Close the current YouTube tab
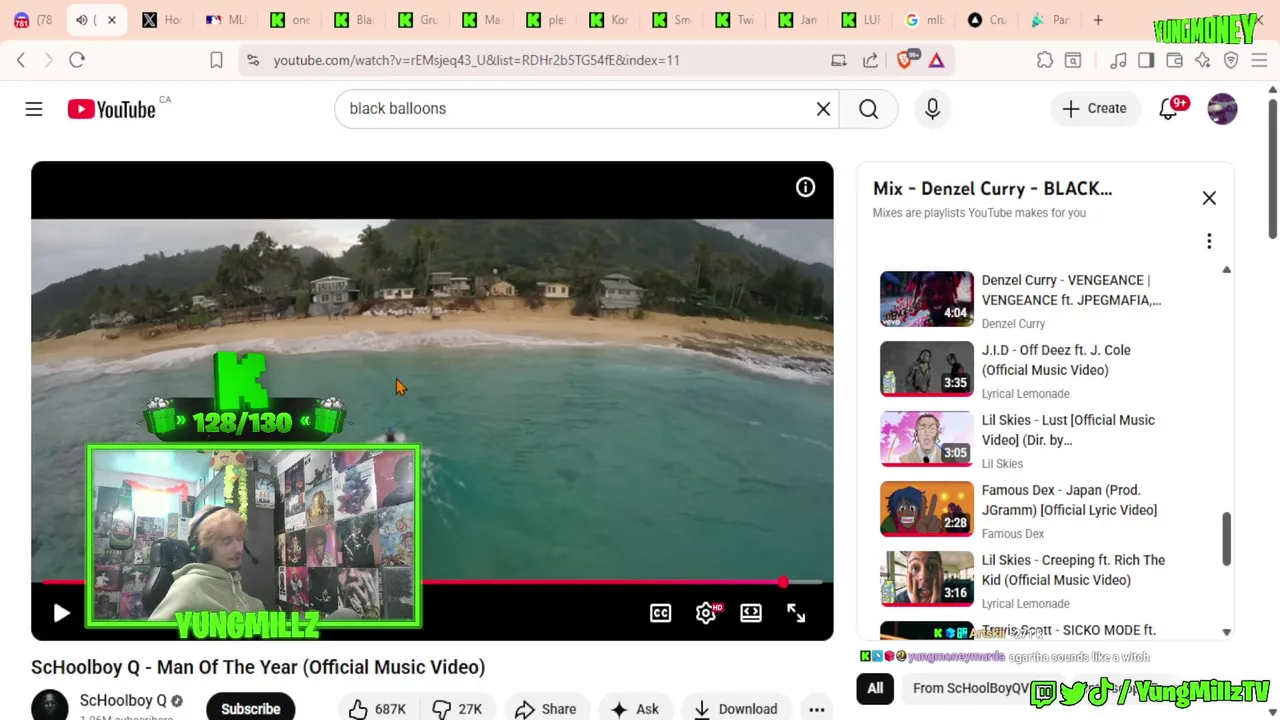The width and height of the screenshot is (1280, 720). [112, 20]
